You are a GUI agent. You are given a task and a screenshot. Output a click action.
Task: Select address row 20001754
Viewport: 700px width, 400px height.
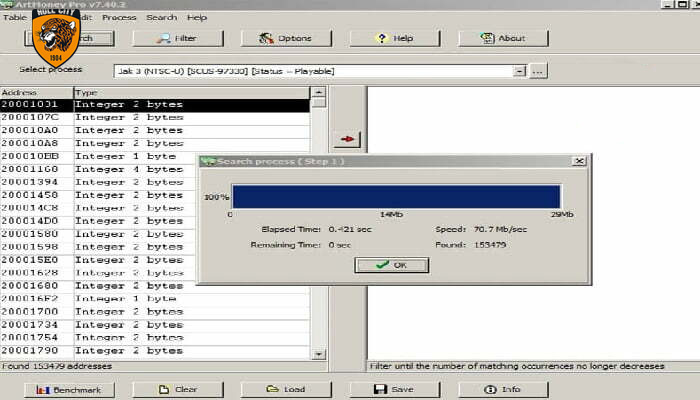(x=154, y=338)
